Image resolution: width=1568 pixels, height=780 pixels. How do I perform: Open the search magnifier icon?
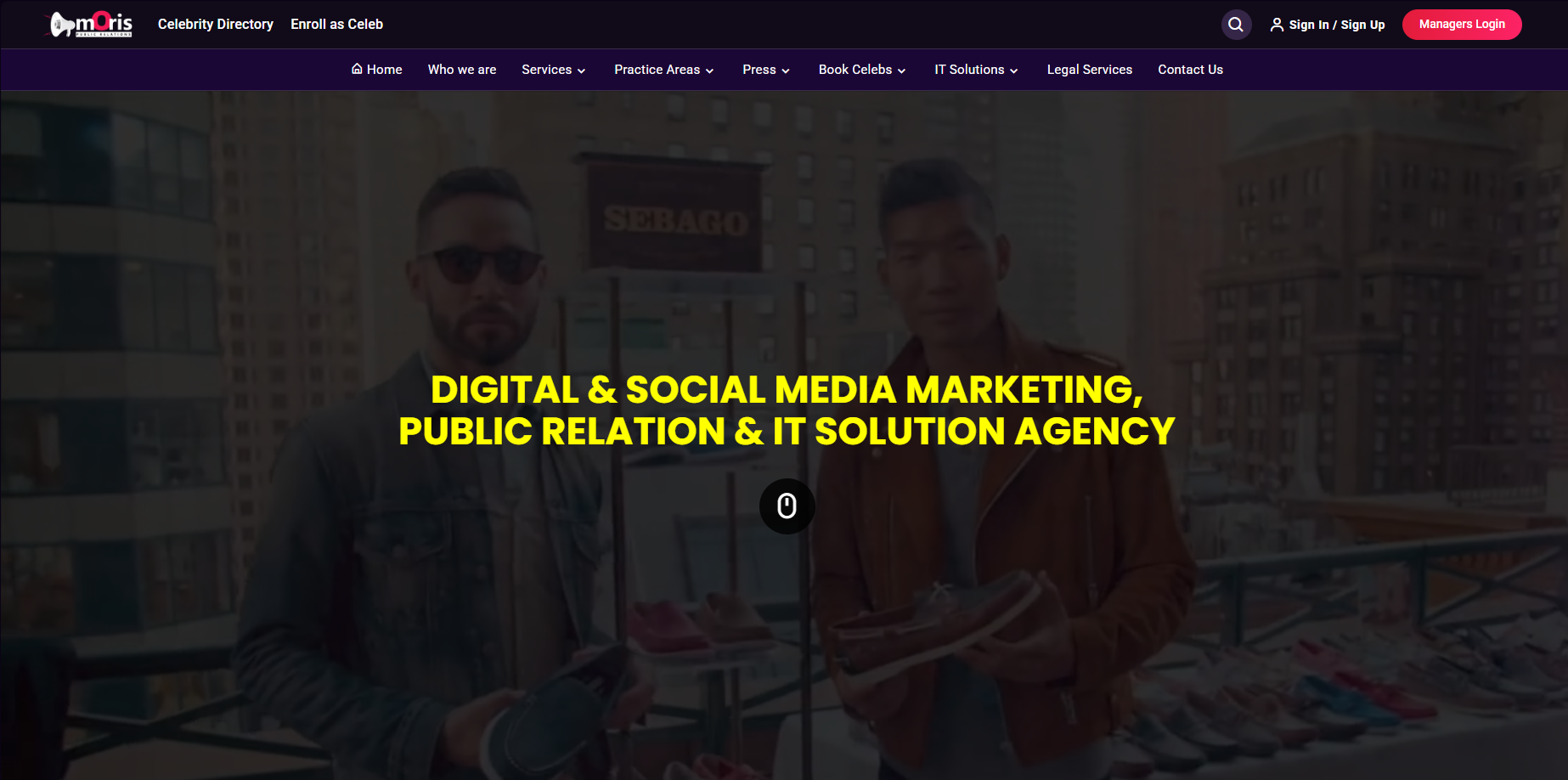pos(1236,25)
